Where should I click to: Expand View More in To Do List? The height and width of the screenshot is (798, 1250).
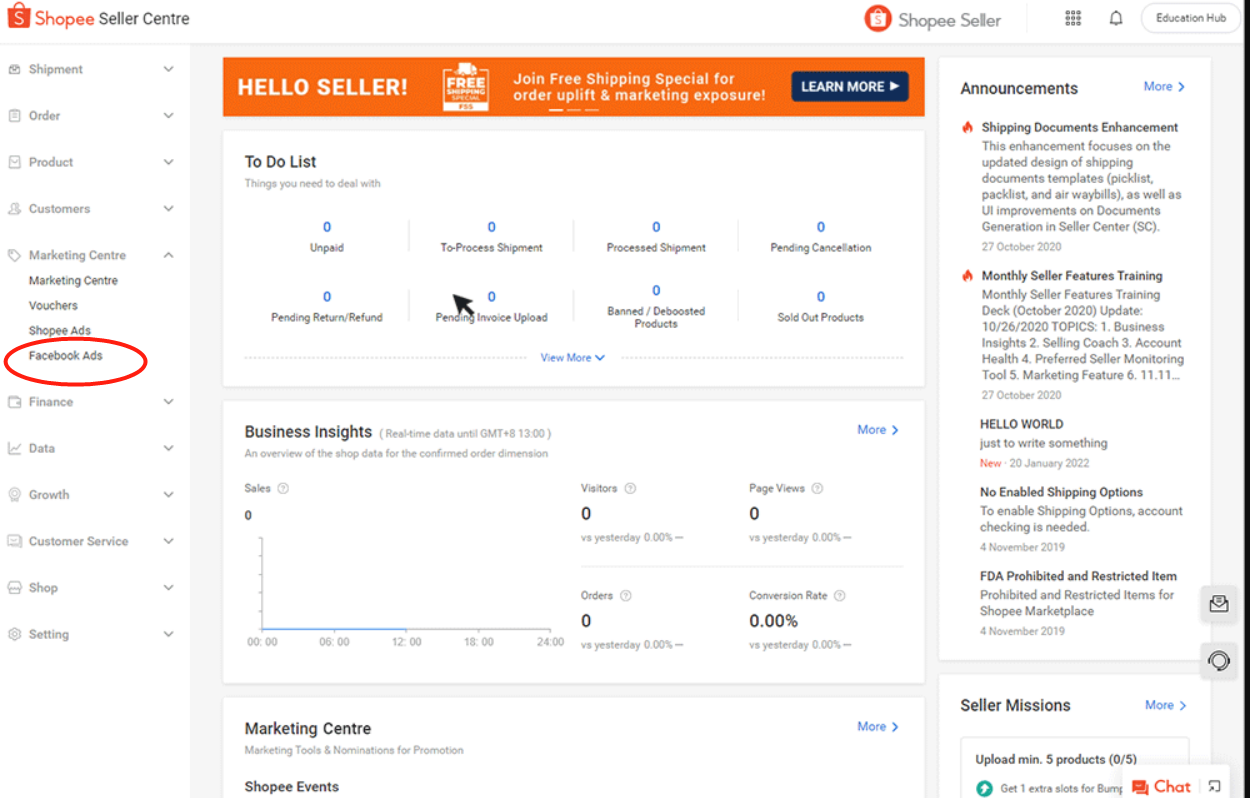click(572, 357)
